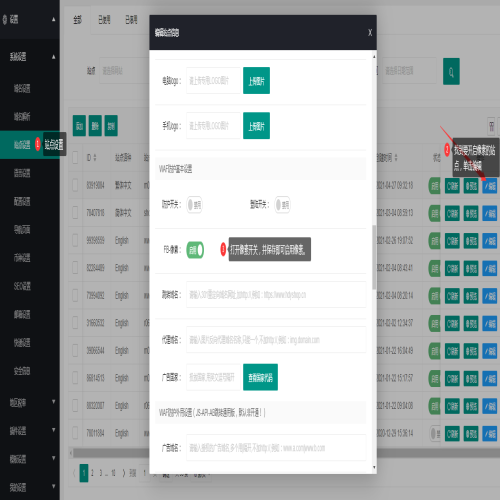The image size is (500, 500).
Task: Close the edit site info dialog
Action: point(370,33)
